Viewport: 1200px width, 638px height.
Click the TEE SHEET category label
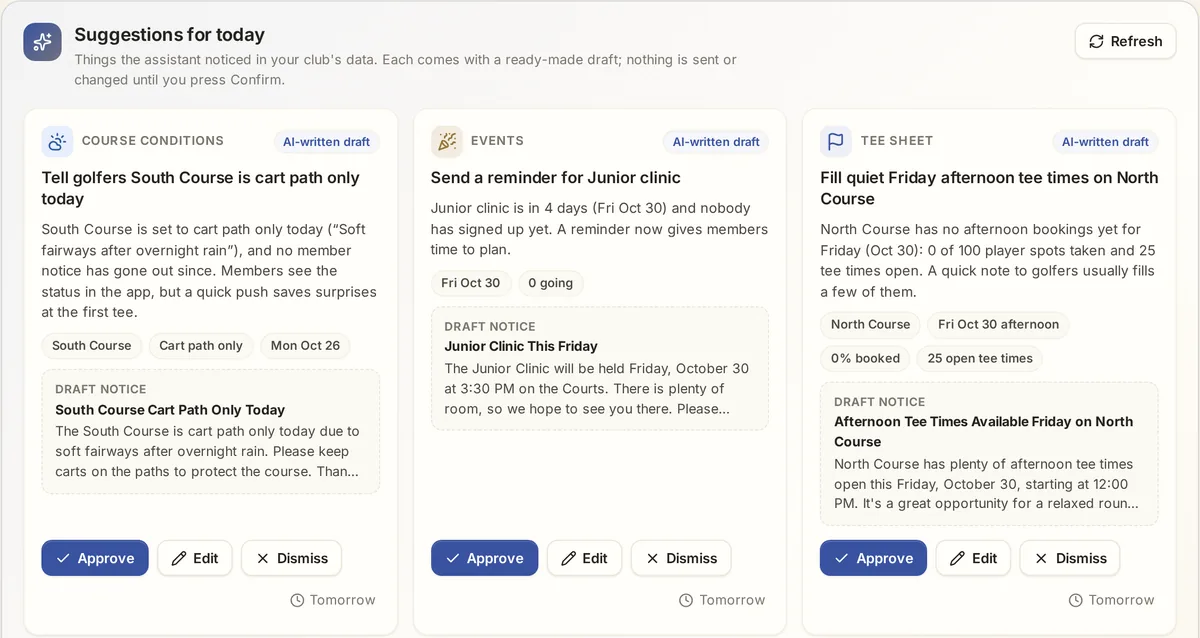click(x=897, y=141)
